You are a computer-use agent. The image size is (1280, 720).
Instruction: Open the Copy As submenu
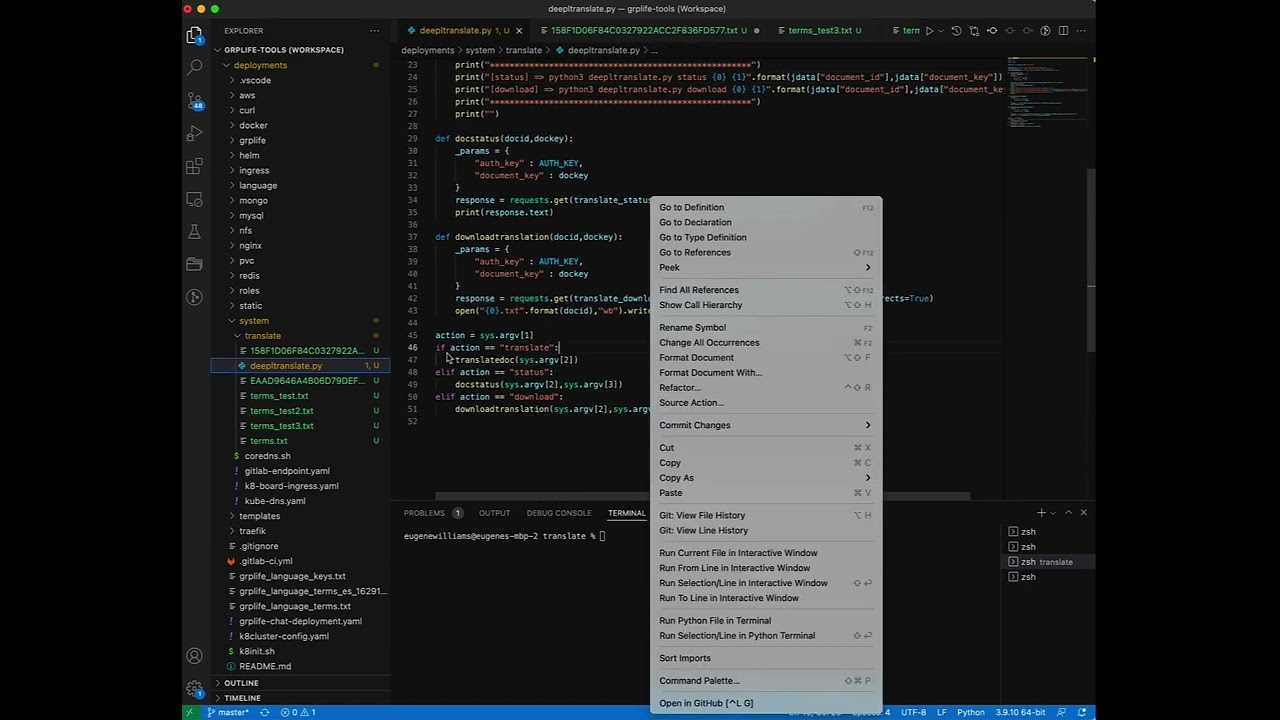[x=766, y=478]
